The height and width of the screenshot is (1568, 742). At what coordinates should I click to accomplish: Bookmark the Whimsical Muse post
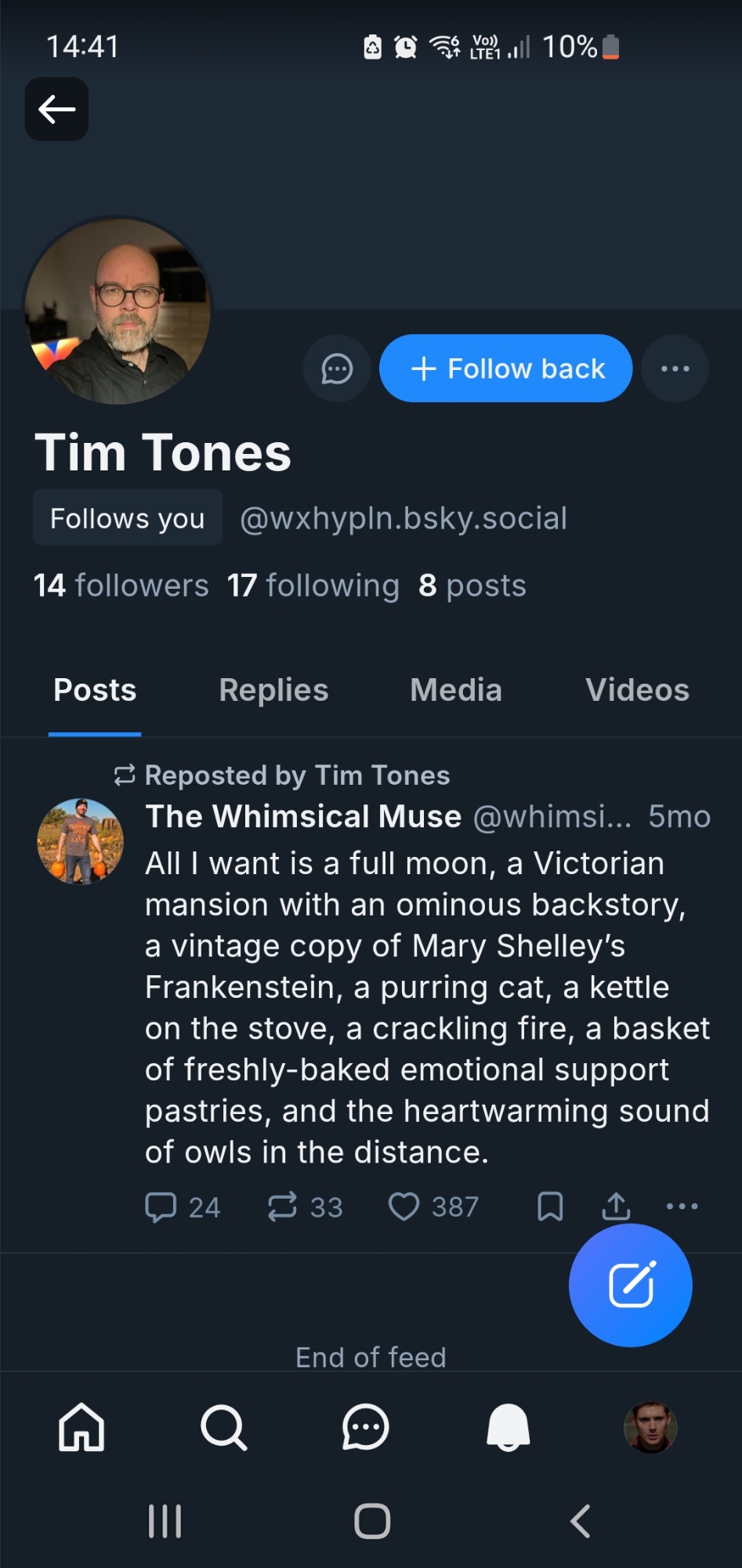(x=550, y=1207)
